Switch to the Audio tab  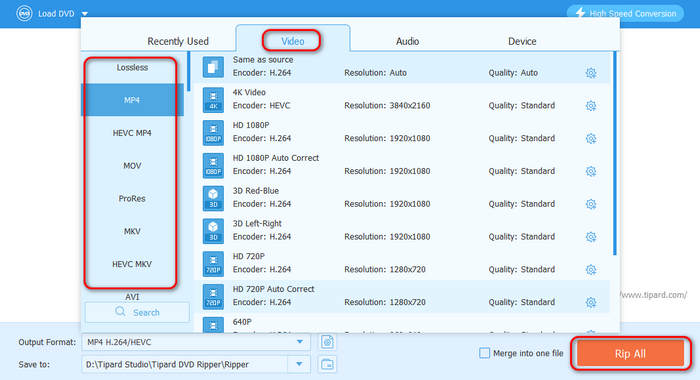pos(407,41)
